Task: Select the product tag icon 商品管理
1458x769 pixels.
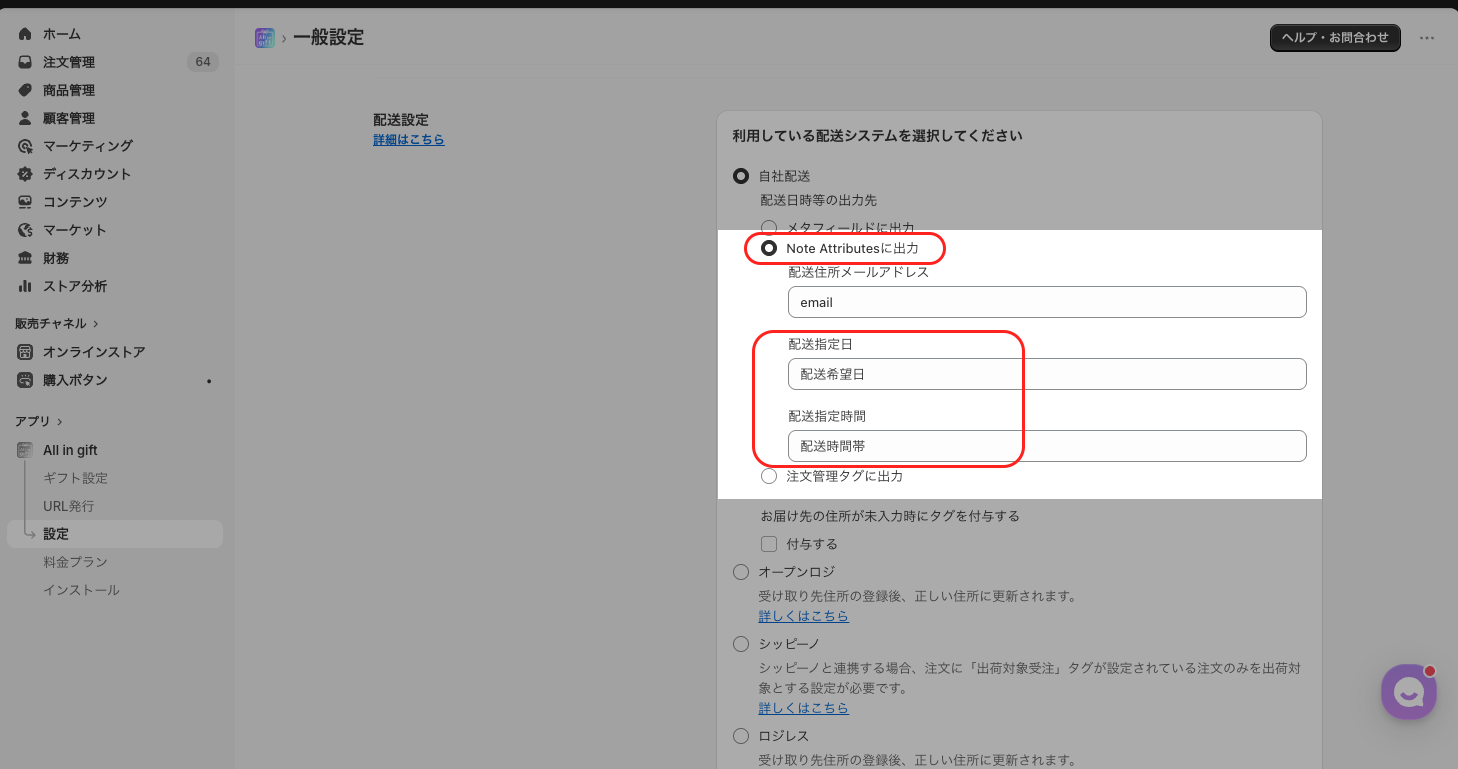Action: click(25, 90)
